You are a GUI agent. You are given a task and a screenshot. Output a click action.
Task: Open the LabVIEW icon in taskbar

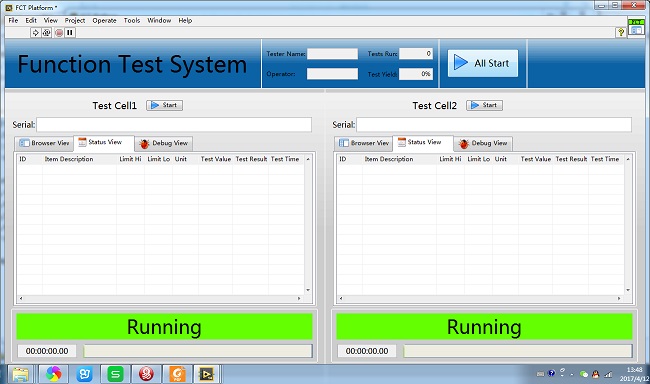(x=206, y=374)
